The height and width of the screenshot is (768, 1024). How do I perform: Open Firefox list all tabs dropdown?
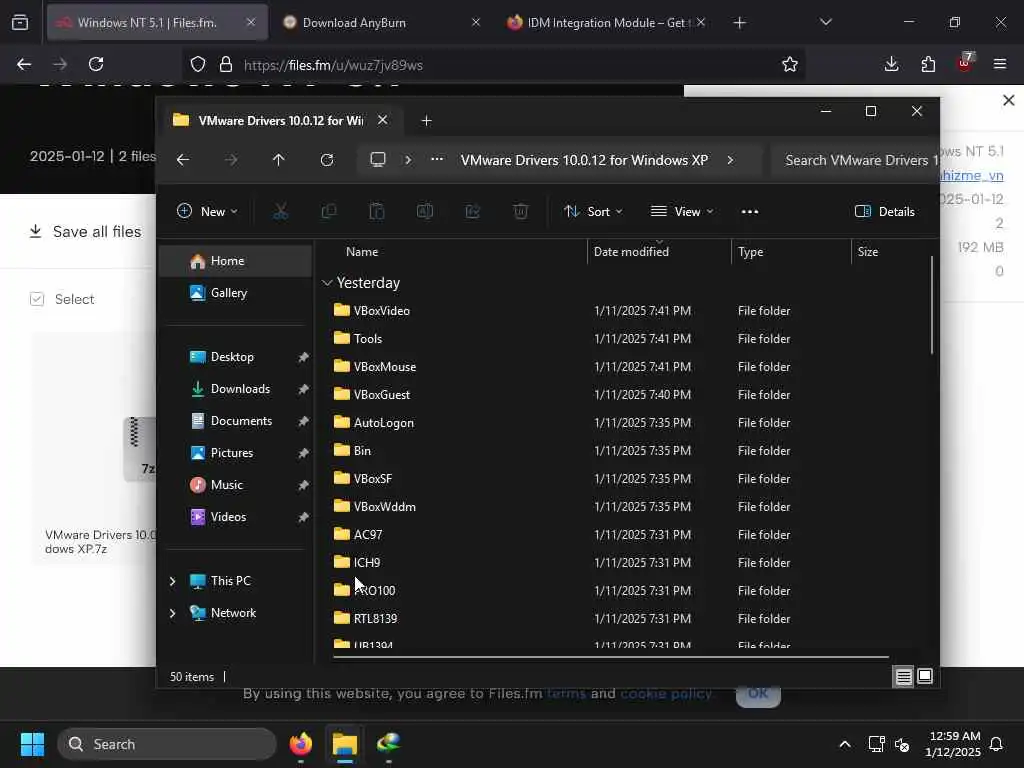coord(826,22)
